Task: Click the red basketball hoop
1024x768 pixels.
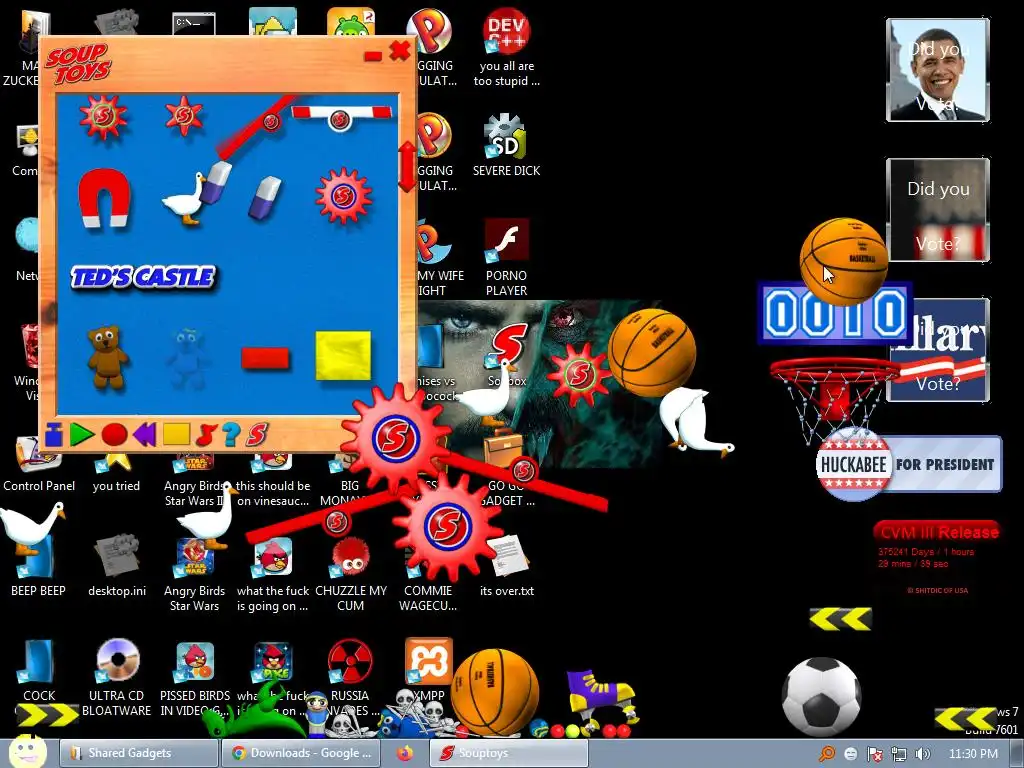Action: (x=833, y=398)
